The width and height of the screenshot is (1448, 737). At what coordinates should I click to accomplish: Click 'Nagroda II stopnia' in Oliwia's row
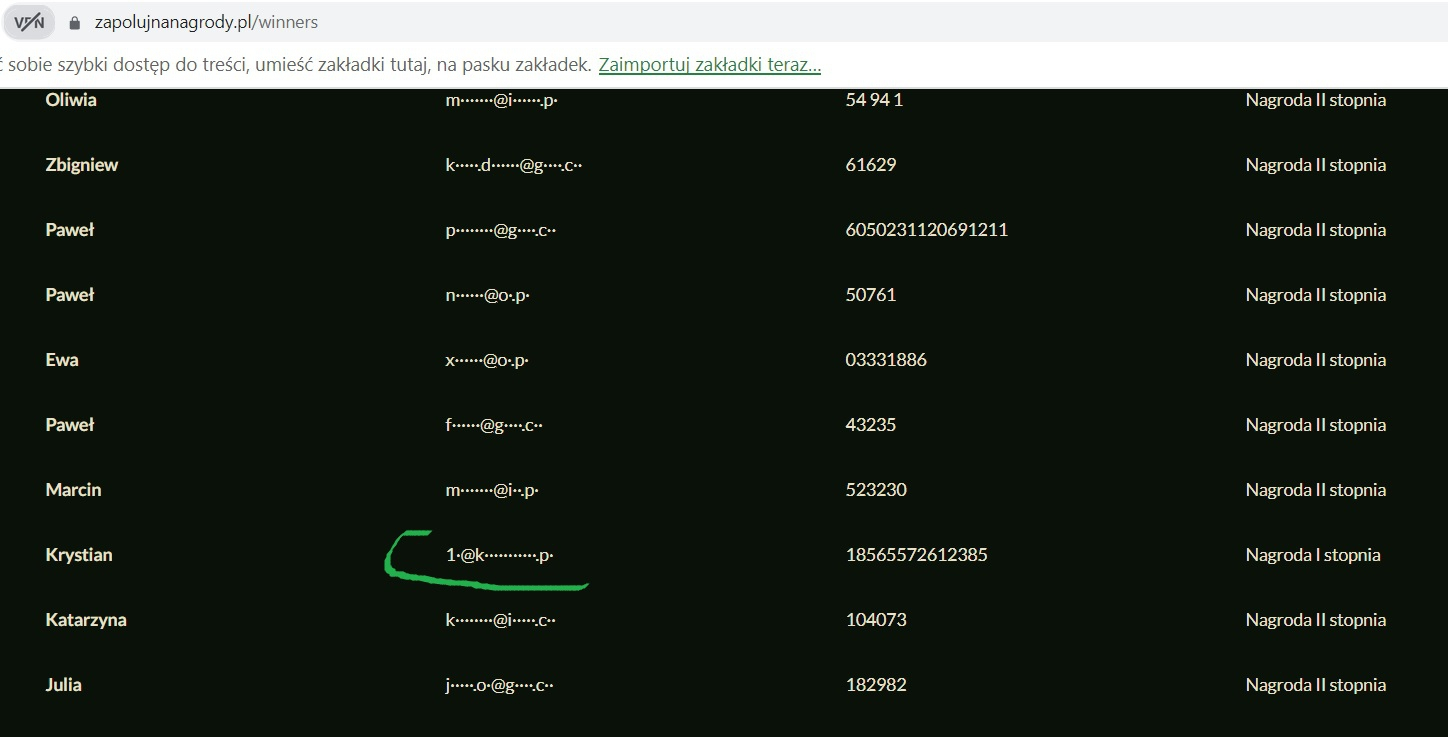point(1315,100)
